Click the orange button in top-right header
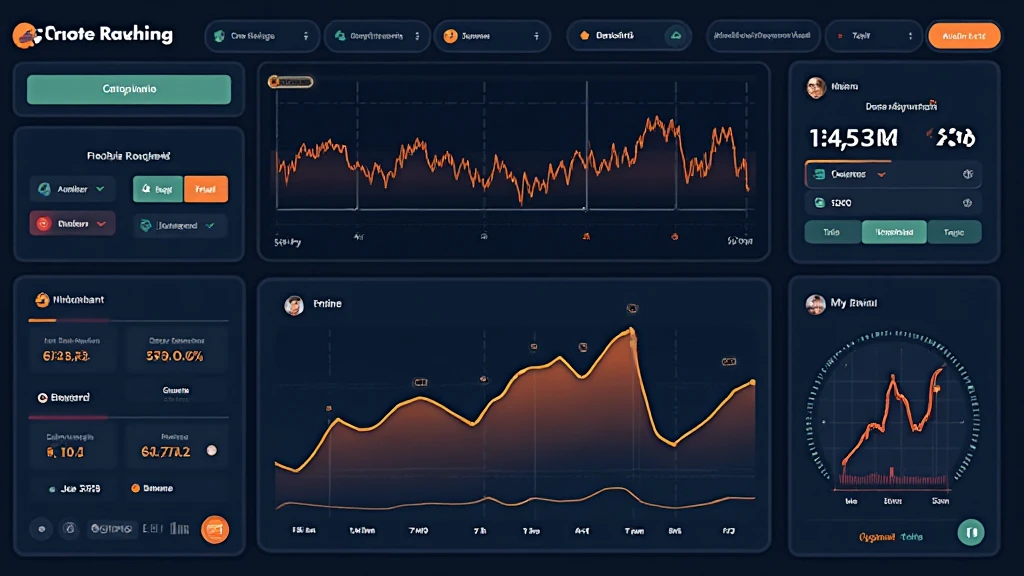 click(x=964, y=36)
